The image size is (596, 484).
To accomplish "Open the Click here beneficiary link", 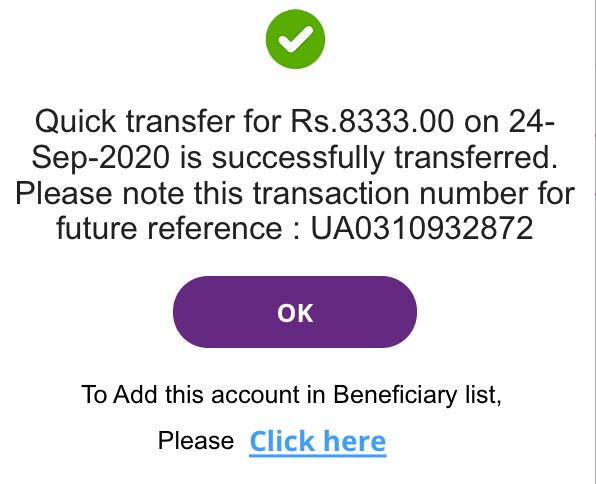I will (x=318, y=441).
